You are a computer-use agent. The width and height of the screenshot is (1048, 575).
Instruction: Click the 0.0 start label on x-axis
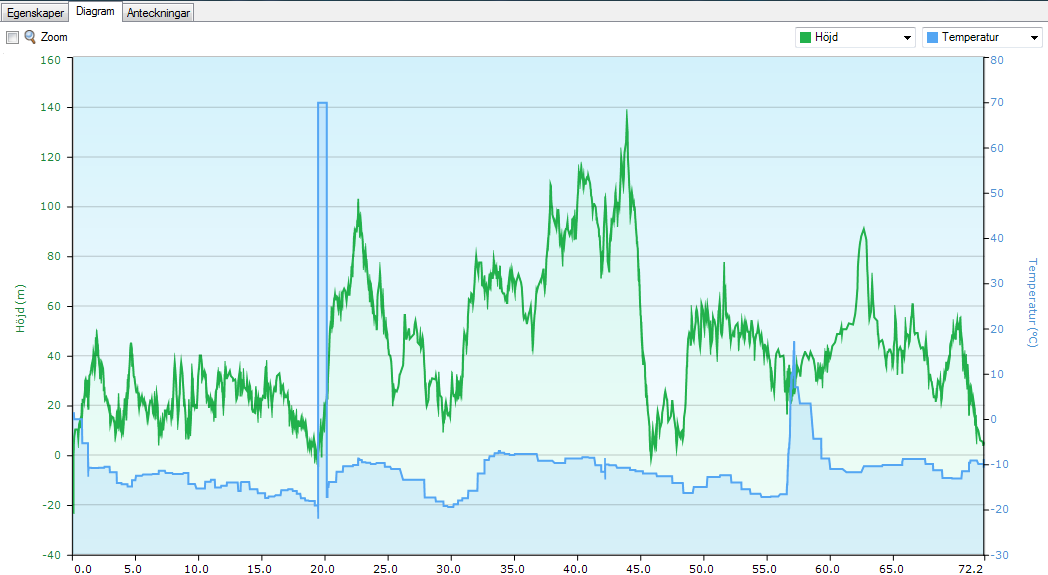tap(82, 568)
